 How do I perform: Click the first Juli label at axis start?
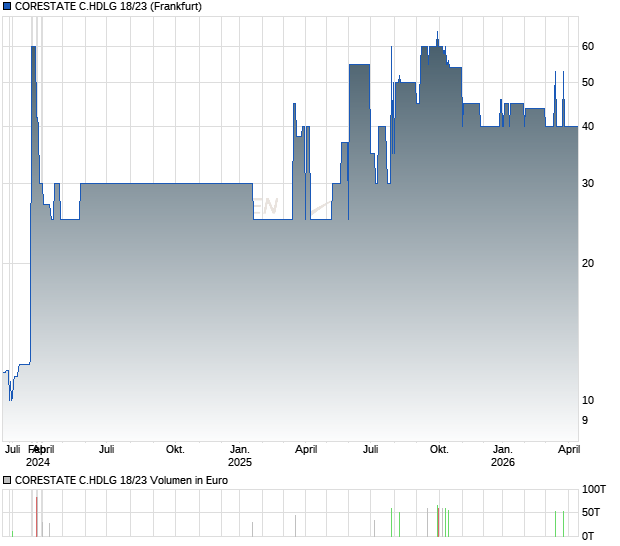coord(13,450)
